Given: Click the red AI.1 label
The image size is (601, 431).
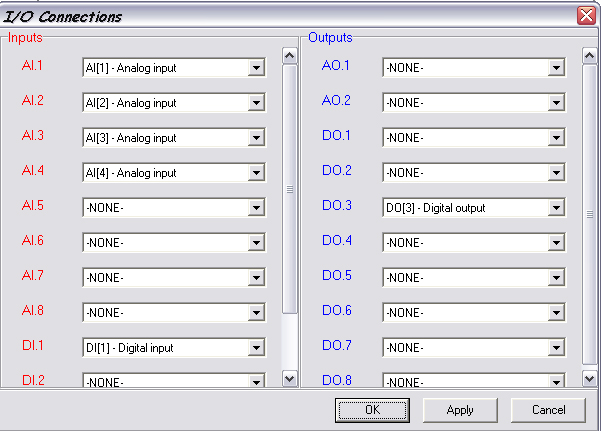Looking at the screenshot, I should coord(32,66).
